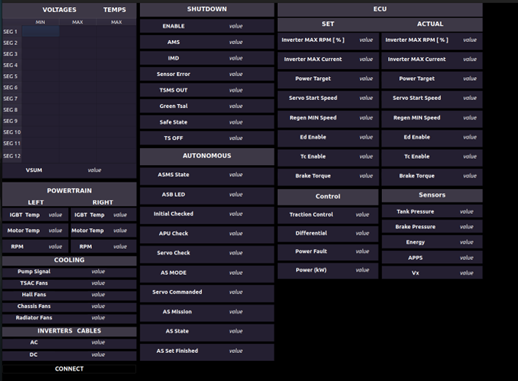The image size is (518, 381).
Task: Click Inverter MAX RPM value under SET
Action: tap(366, 40)
